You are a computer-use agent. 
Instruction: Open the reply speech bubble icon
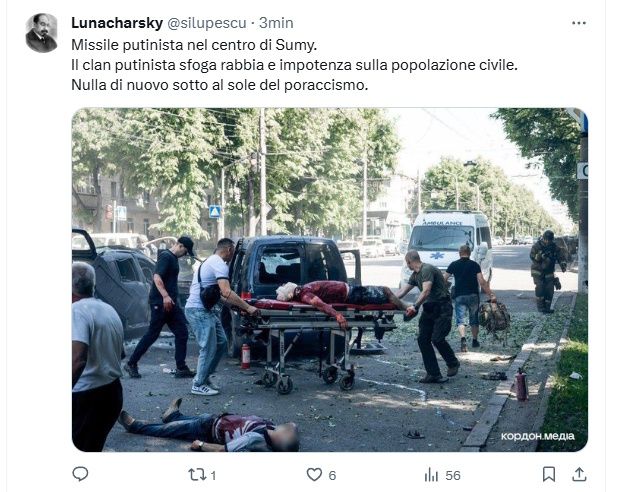[x=80, y=474]
